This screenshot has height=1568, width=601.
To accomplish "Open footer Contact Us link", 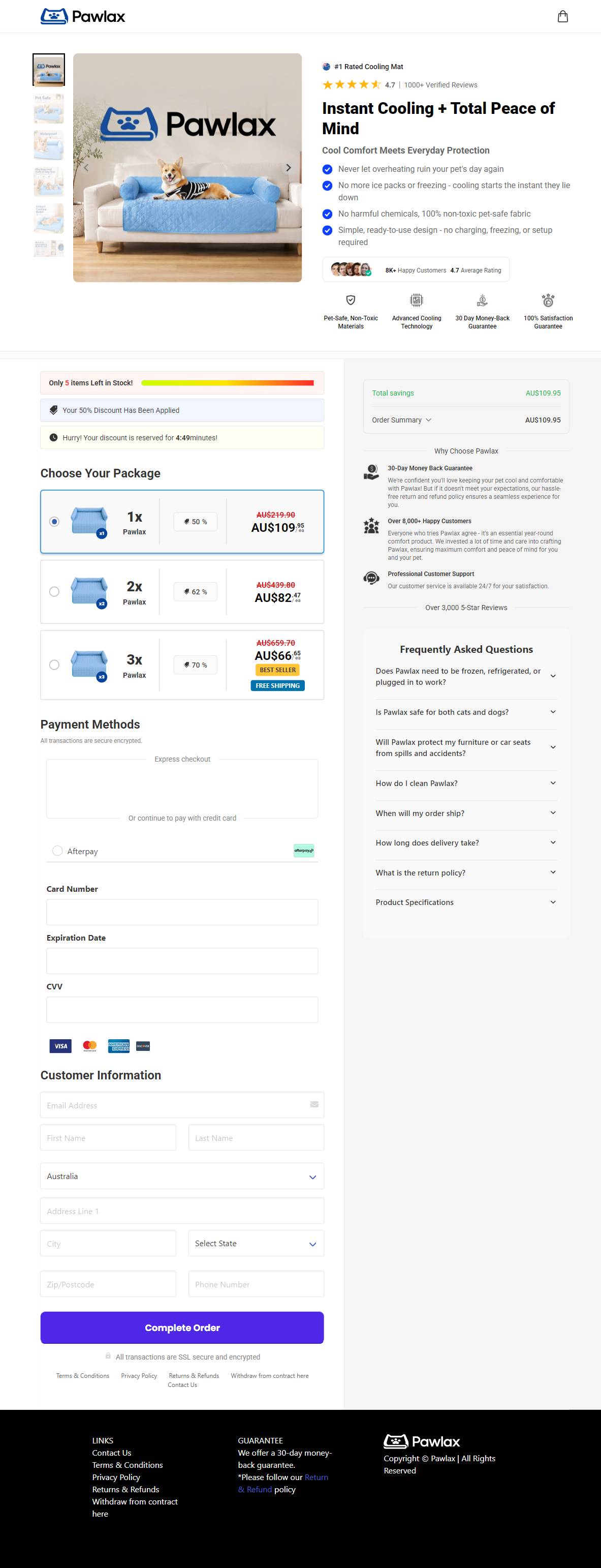I will (111, 1453).
